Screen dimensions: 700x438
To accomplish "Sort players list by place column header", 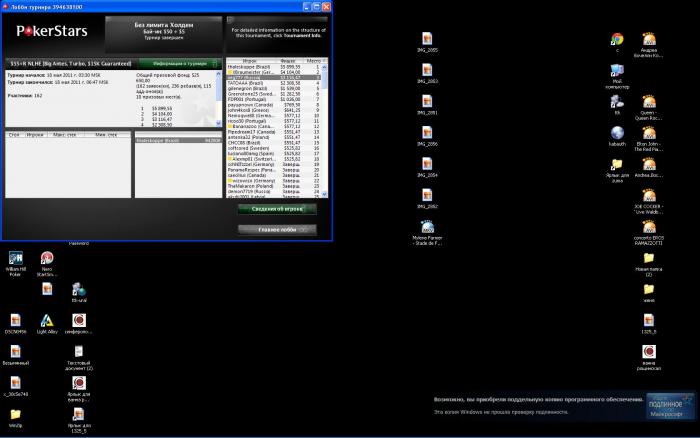I will (x=313, y=60).
